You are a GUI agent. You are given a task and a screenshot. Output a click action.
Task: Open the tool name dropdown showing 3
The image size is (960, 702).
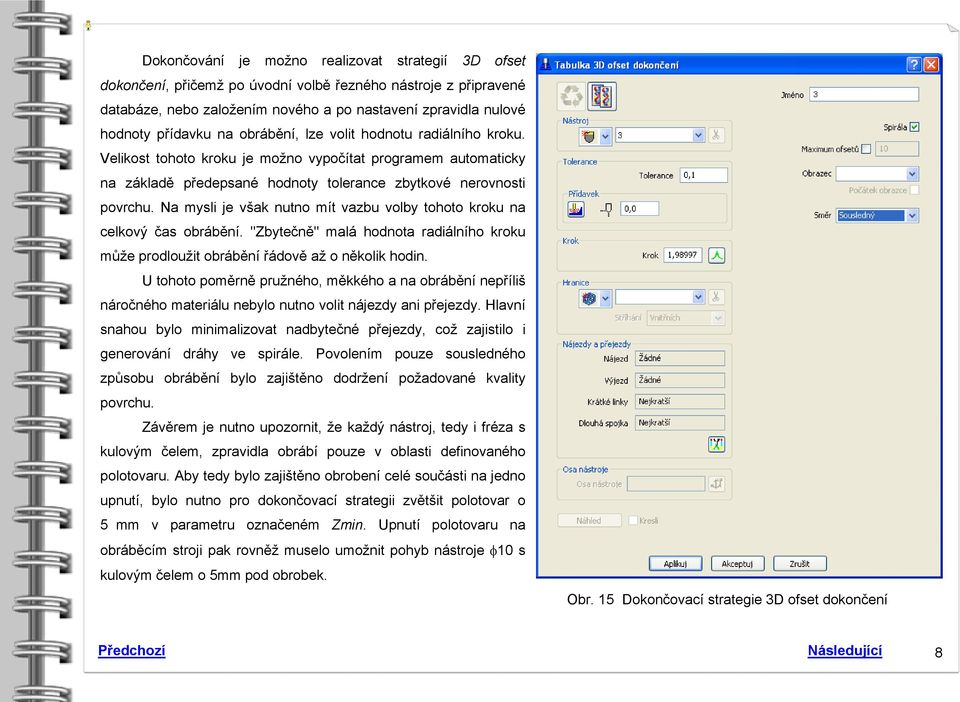pos(698,135)
